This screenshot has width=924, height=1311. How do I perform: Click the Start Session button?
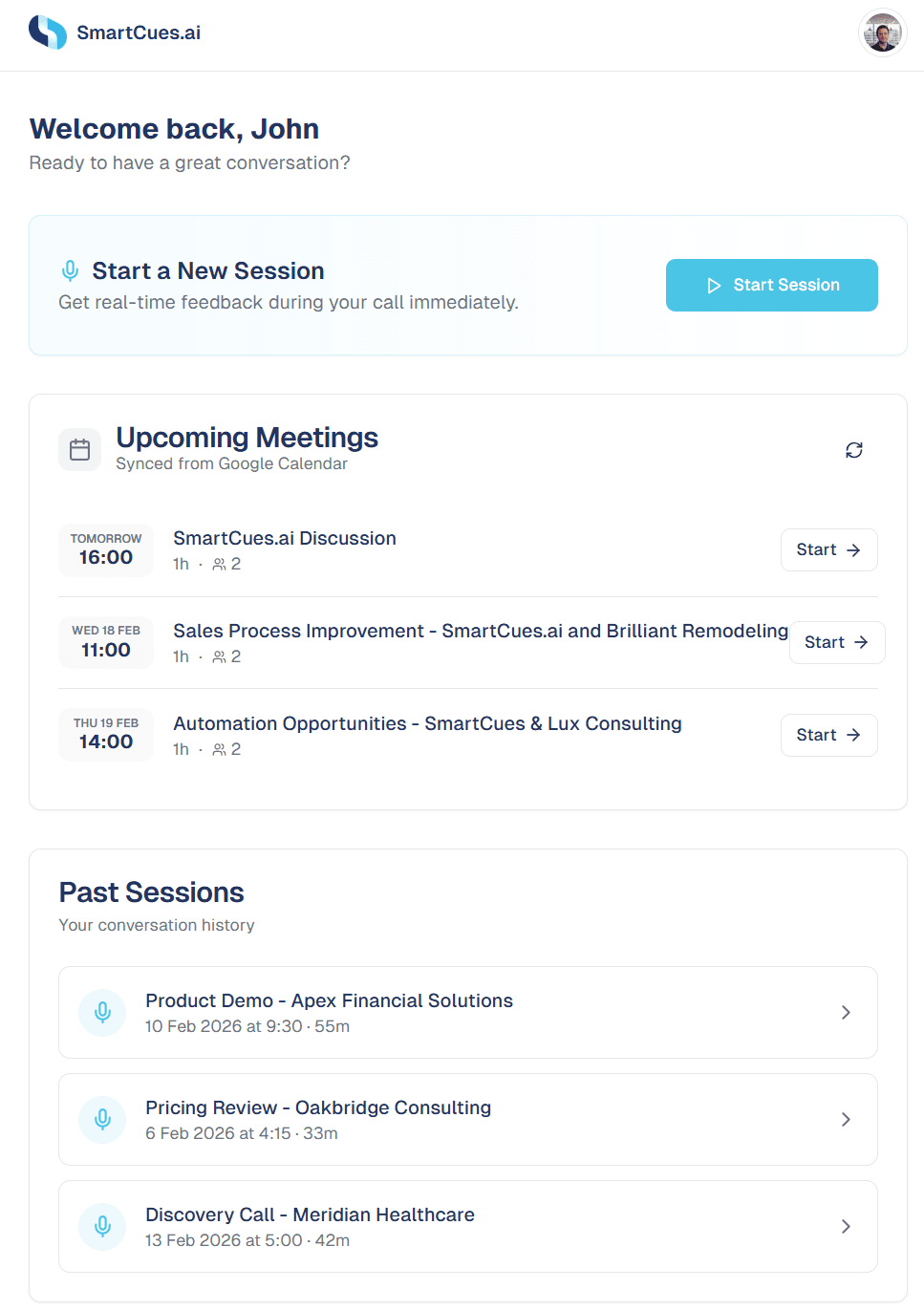coord(771,285)
